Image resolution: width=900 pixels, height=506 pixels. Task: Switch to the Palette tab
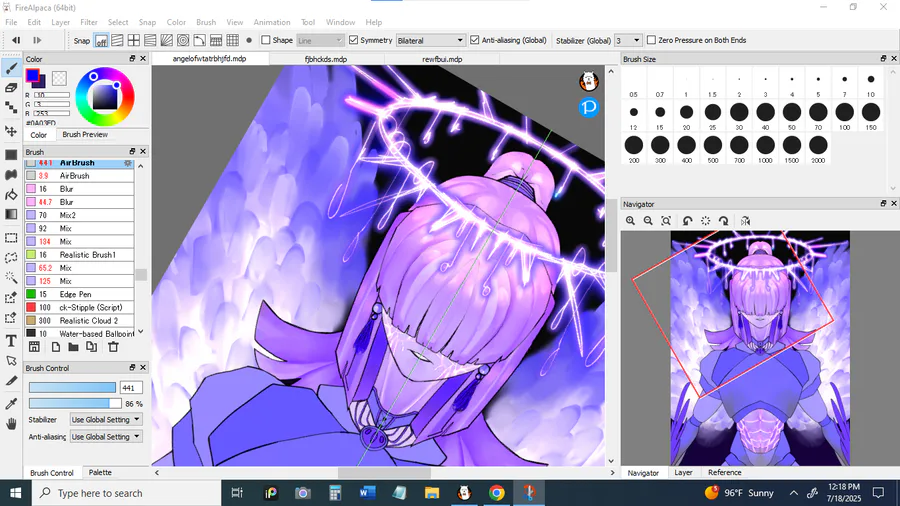(x=100, y=472)
